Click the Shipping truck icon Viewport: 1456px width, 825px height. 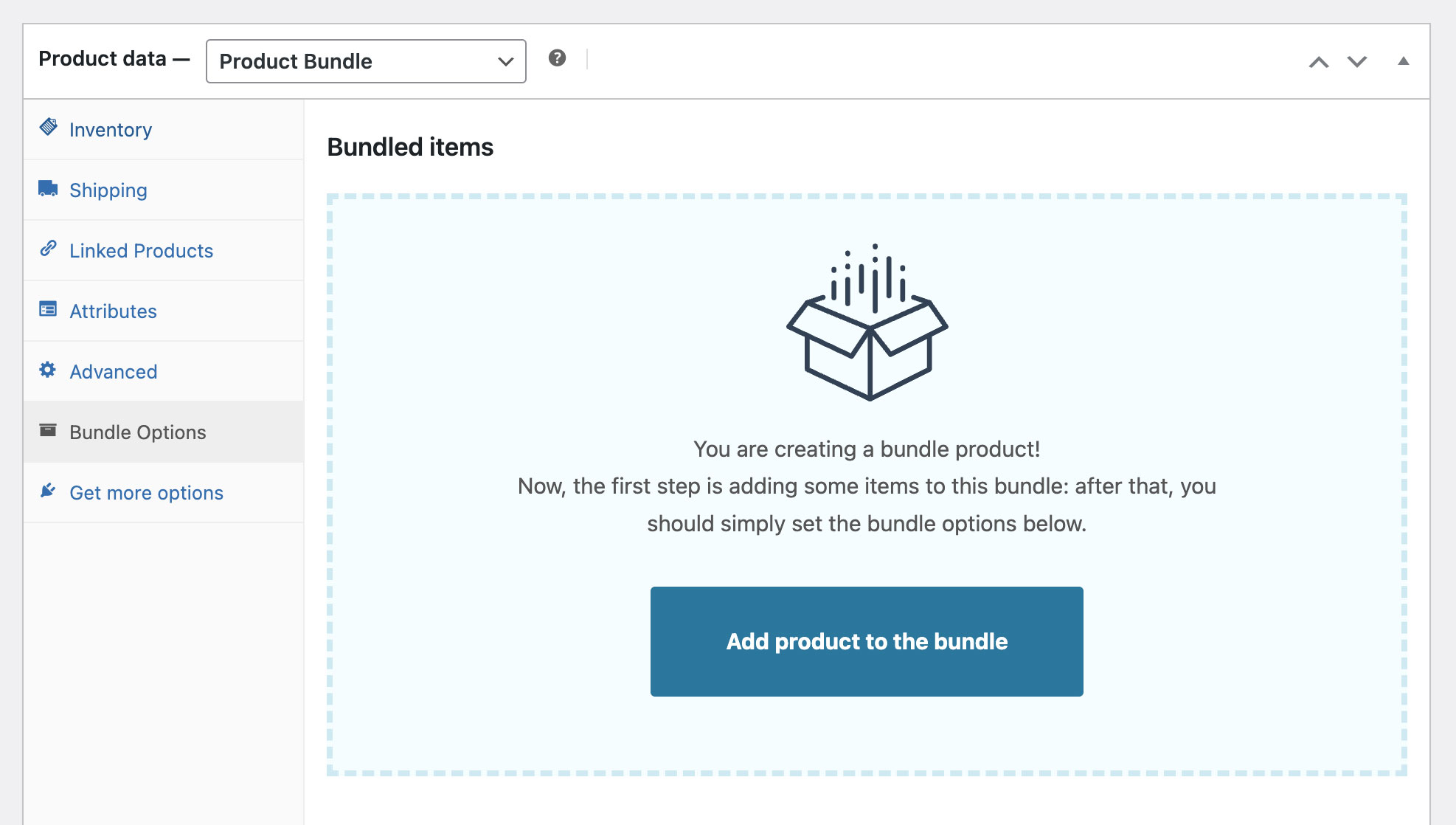click(x=48, y=188)
